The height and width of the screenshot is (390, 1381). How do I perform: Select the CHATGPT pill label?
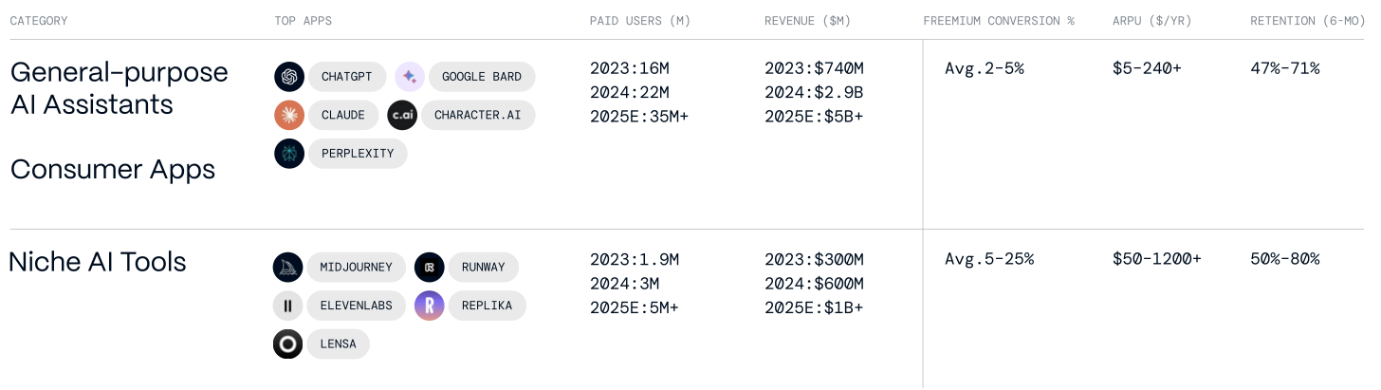[347, 76]
